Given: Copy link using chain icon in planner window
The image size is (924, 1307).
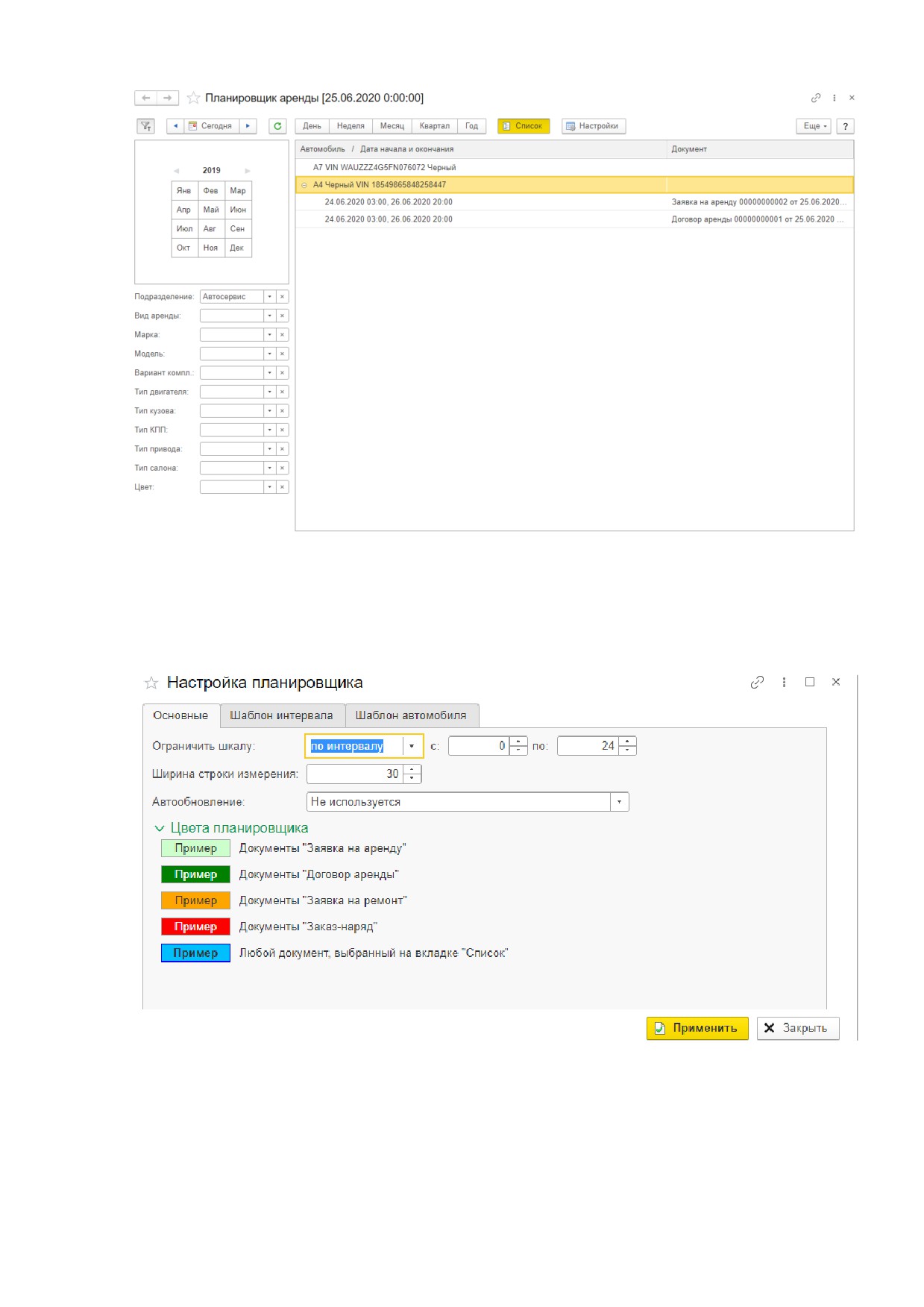Looking at the screenshot, I should pos(816,98).
